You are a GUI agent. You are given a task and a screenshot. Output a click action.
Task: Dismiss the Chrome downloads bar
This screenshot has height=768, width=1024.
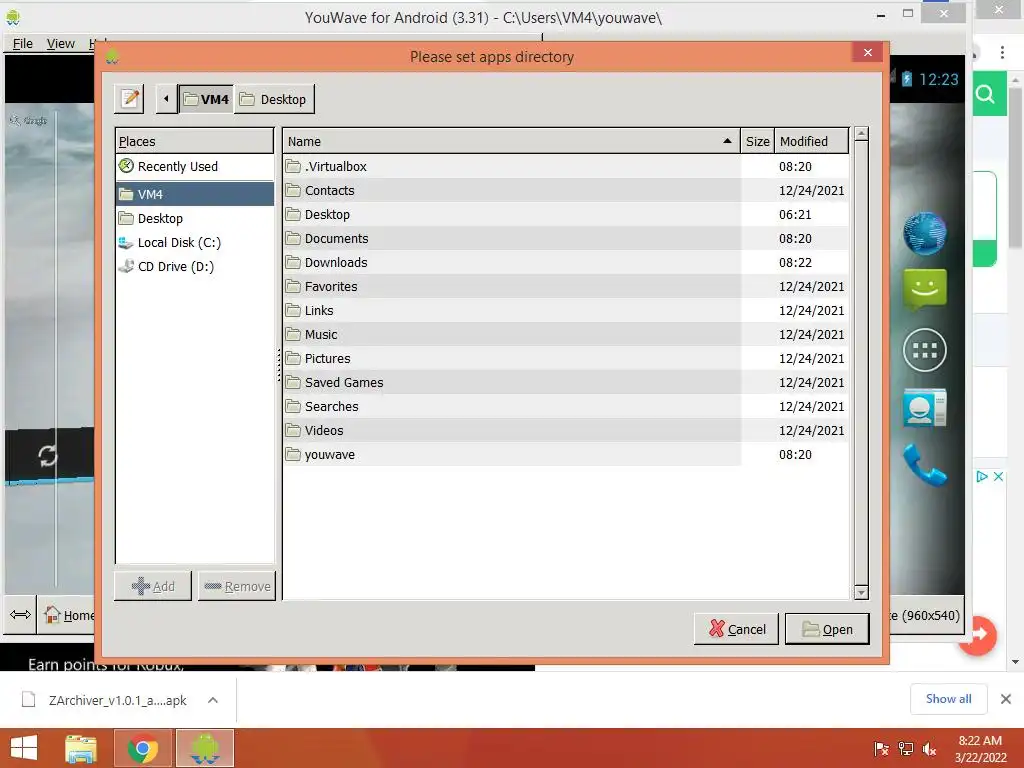coord(1006,699)
